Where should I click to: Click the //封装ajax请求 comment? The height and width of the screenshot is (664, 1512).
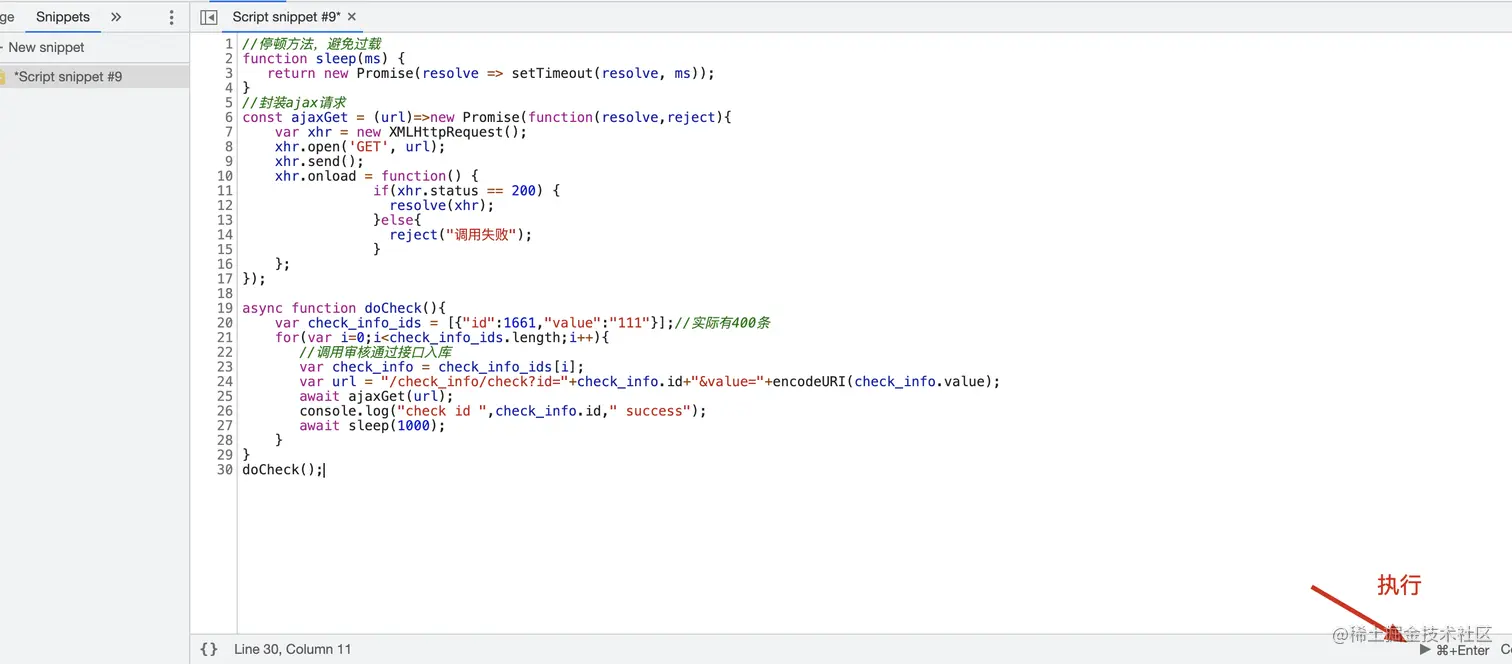pos(294,102)
